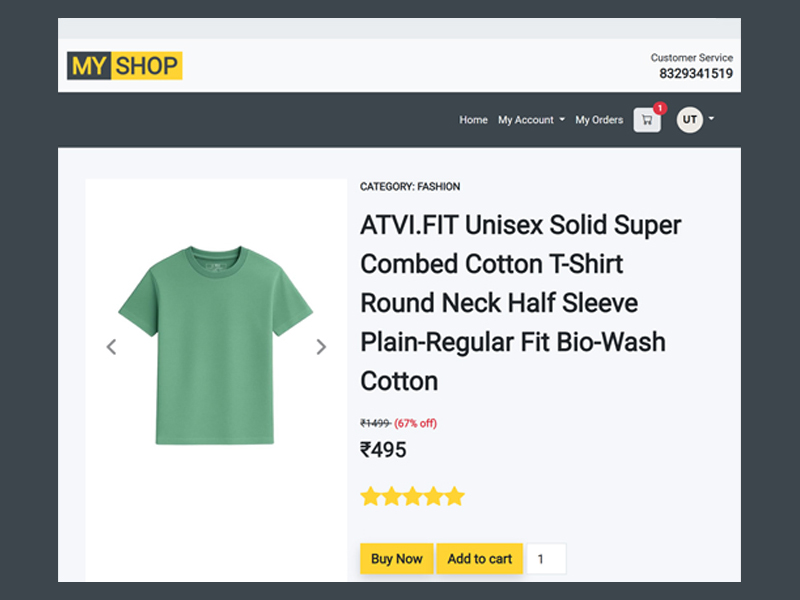Click the customer service phone number
Screen dimensions: 800x600
[695, 73]
